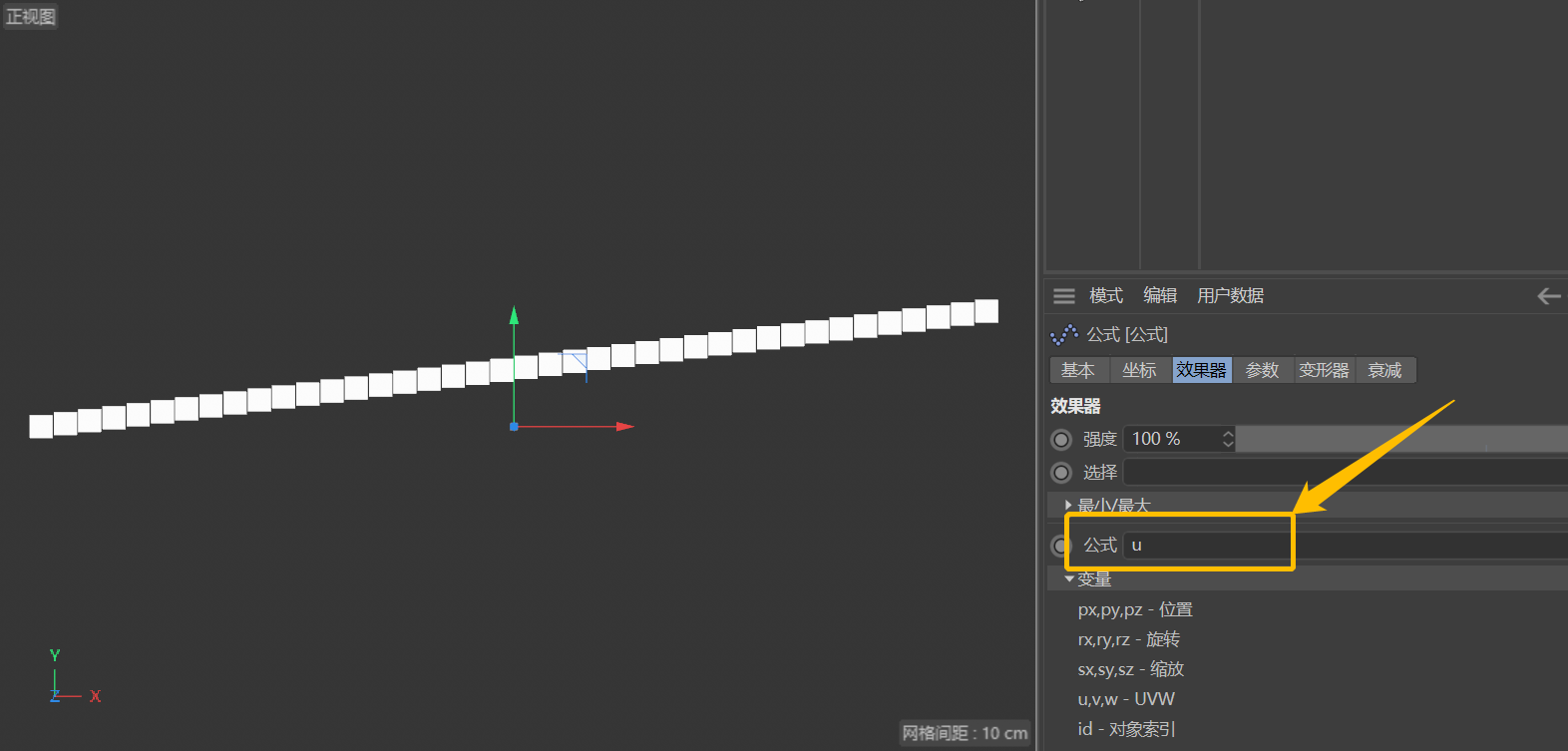Click the rightmost white cube clone
Image resolution: width=1568 pixels, height=751 pixels.
[986, 311]
